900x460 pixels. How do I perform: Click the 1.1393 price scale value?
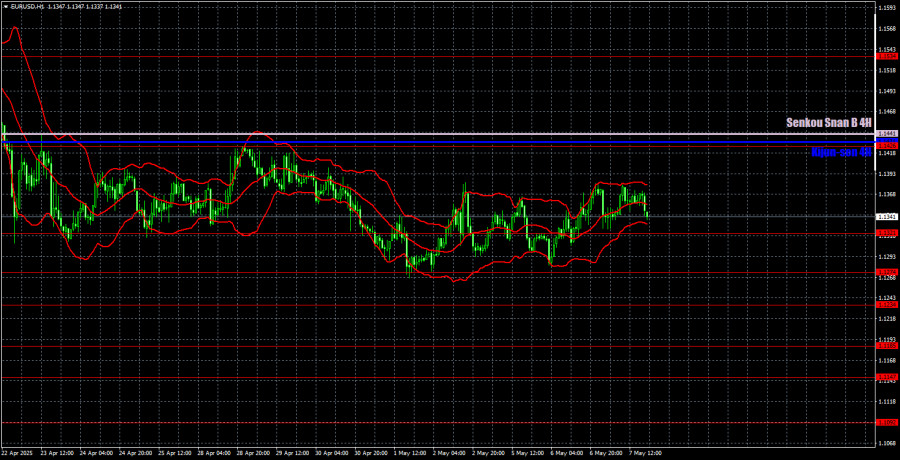(887, 173)
